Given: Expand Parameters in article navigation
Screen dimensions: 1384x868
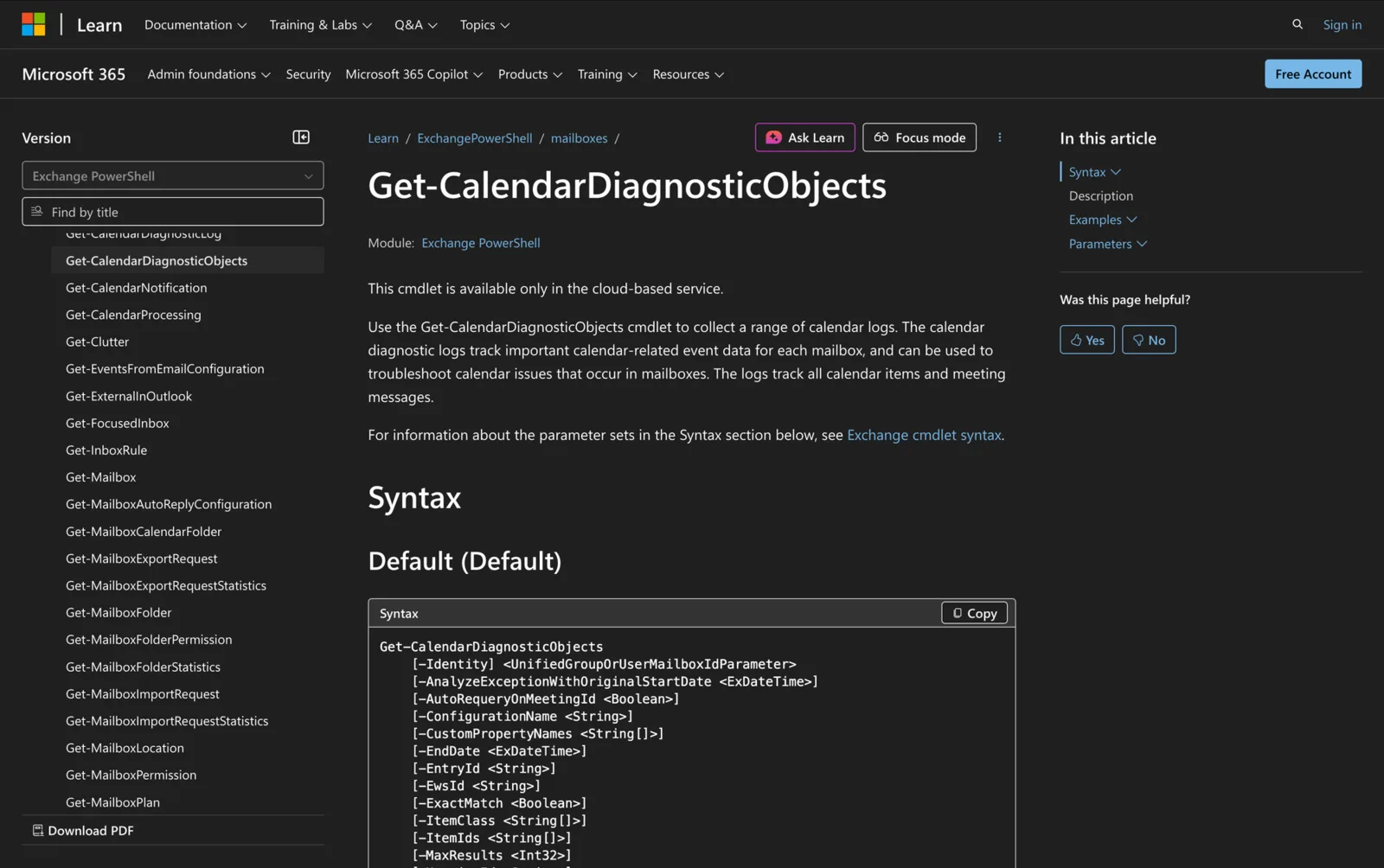Looking at the screenshot, I should [1107, 244].
